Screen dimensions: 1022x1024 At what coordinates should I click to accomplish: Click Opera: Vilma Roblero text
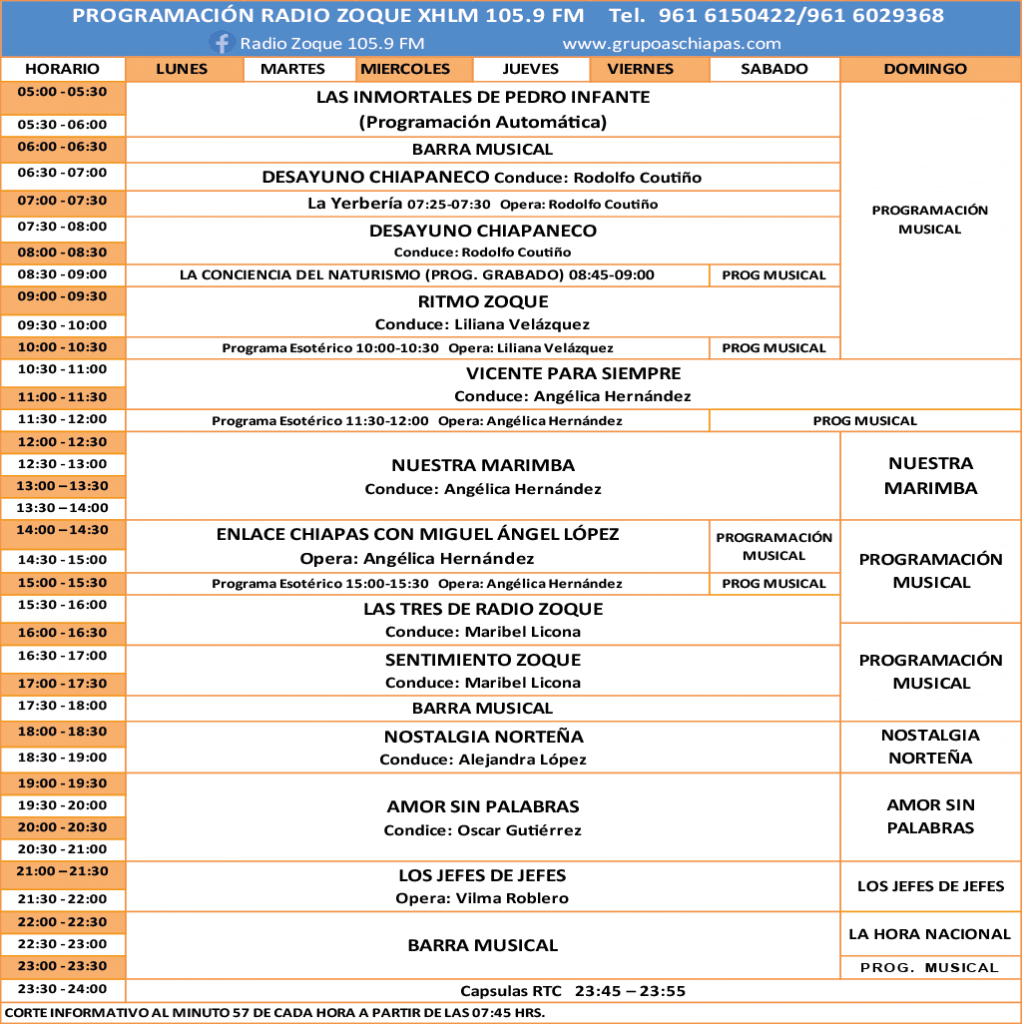[x=482, y=899]
